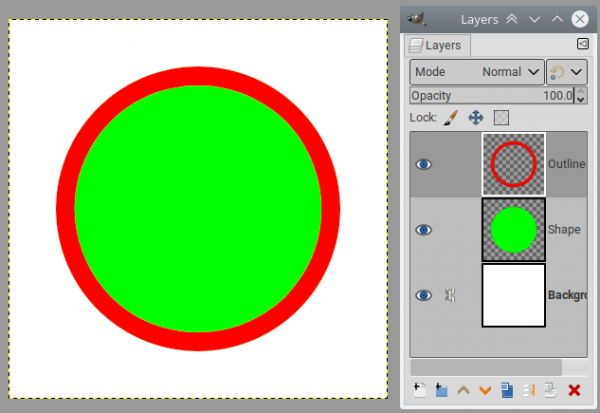Click the chain link icon on Background layer

450,295
